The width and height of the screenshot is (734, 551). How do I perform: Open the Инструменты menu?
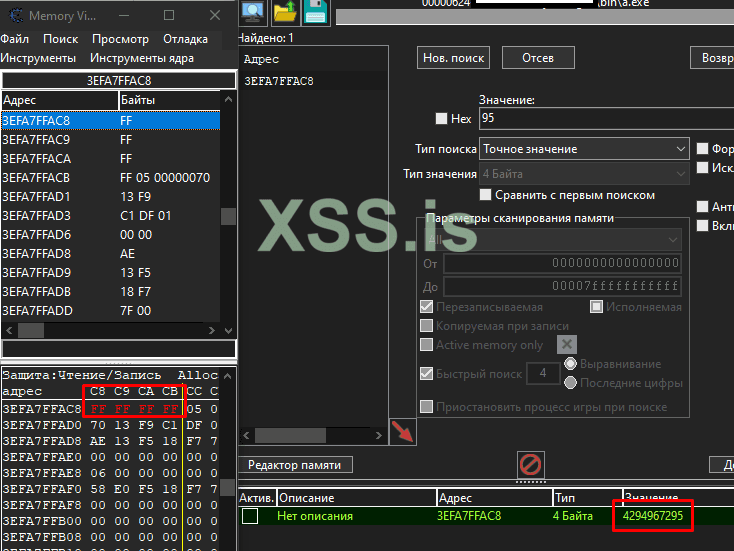tap(38, 58)
